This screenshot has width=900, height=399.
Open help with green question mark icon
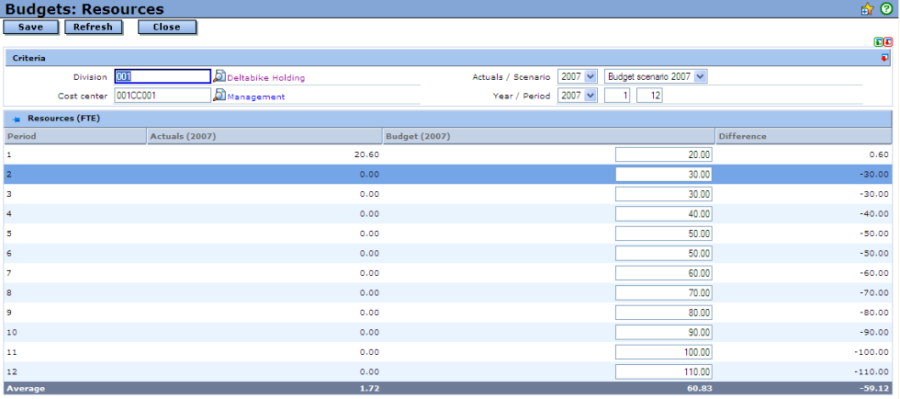(886, 9)
